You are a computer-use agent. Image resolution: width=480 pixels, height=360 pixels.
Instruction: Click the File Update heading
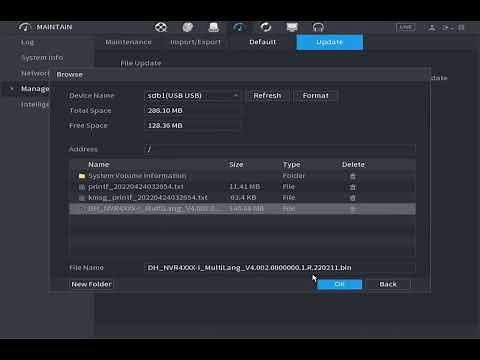[x=141, y=63]
